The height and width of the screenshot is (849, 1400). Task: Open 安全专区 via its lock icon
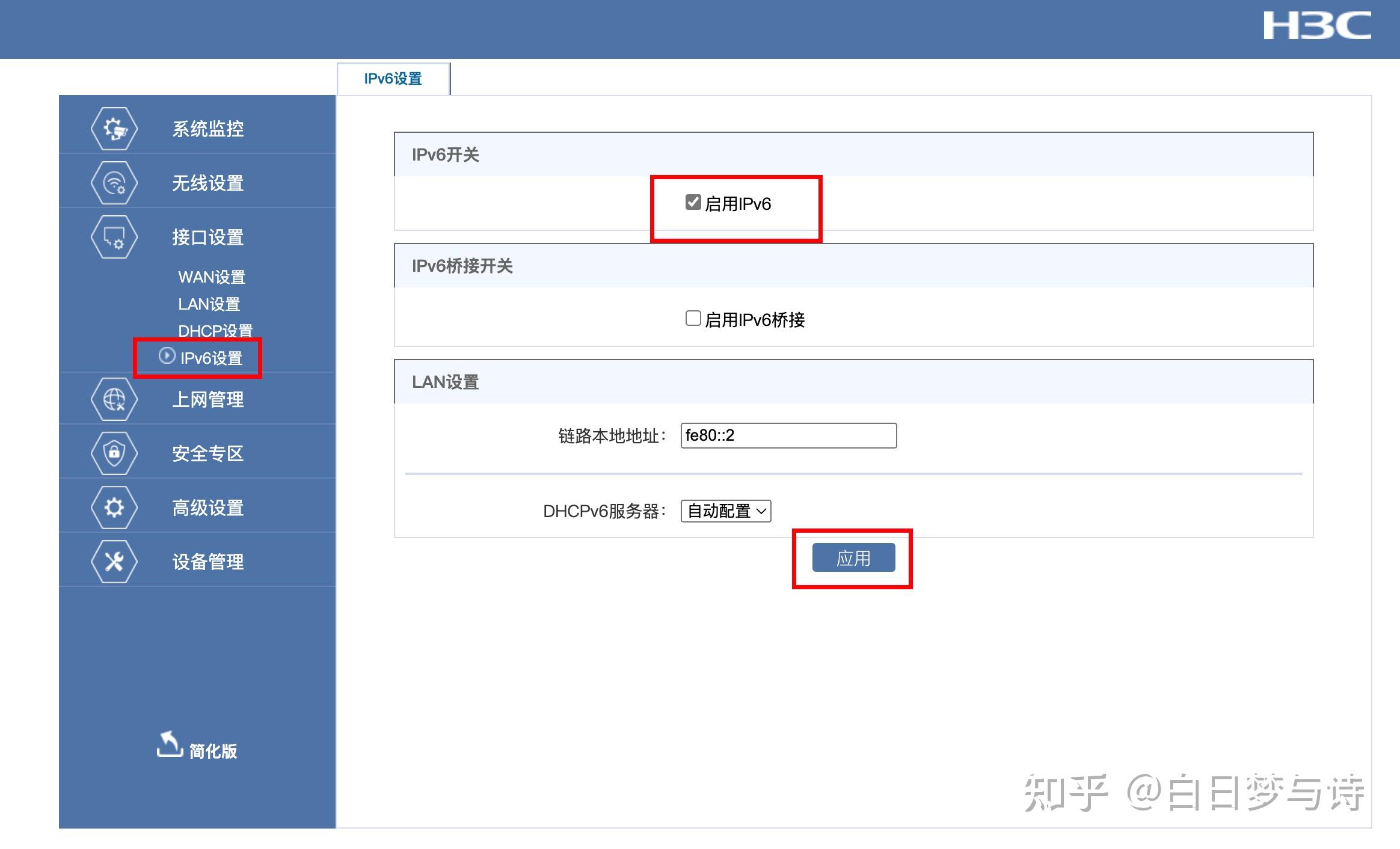coord(114,453)
